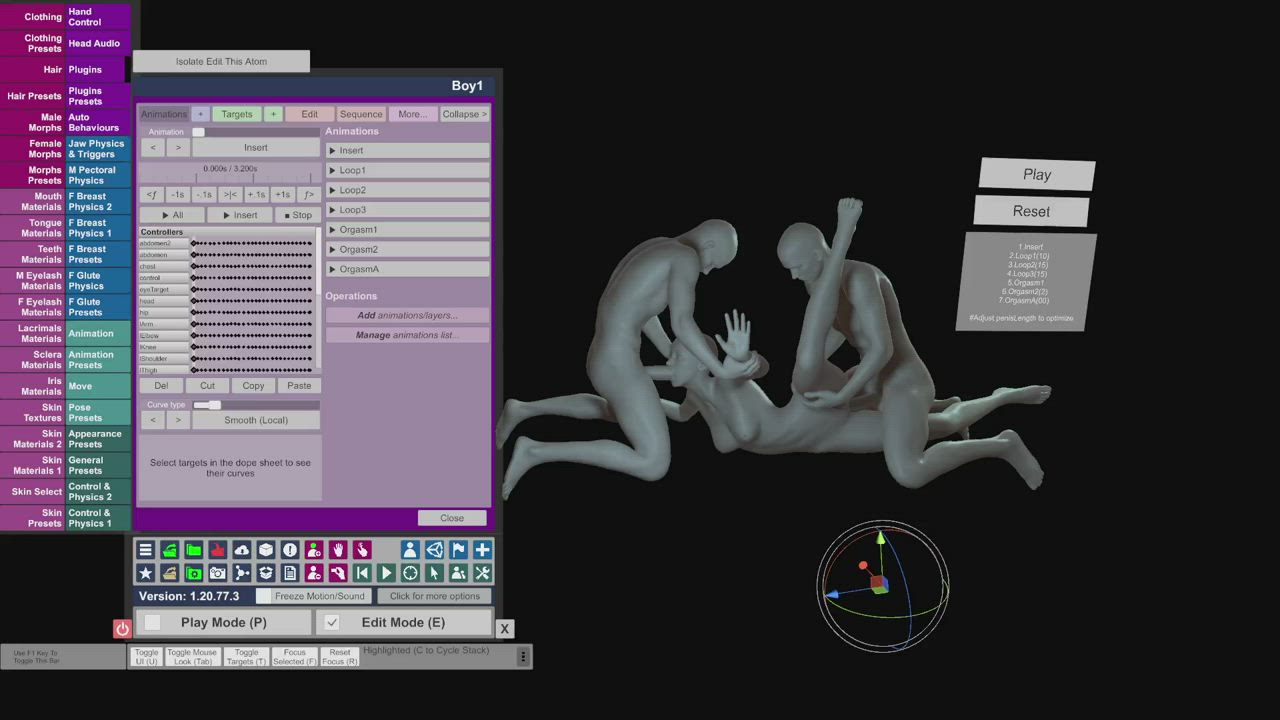Click the remove person atom icon
The image size is (1280, 720).
click(314, 573)
